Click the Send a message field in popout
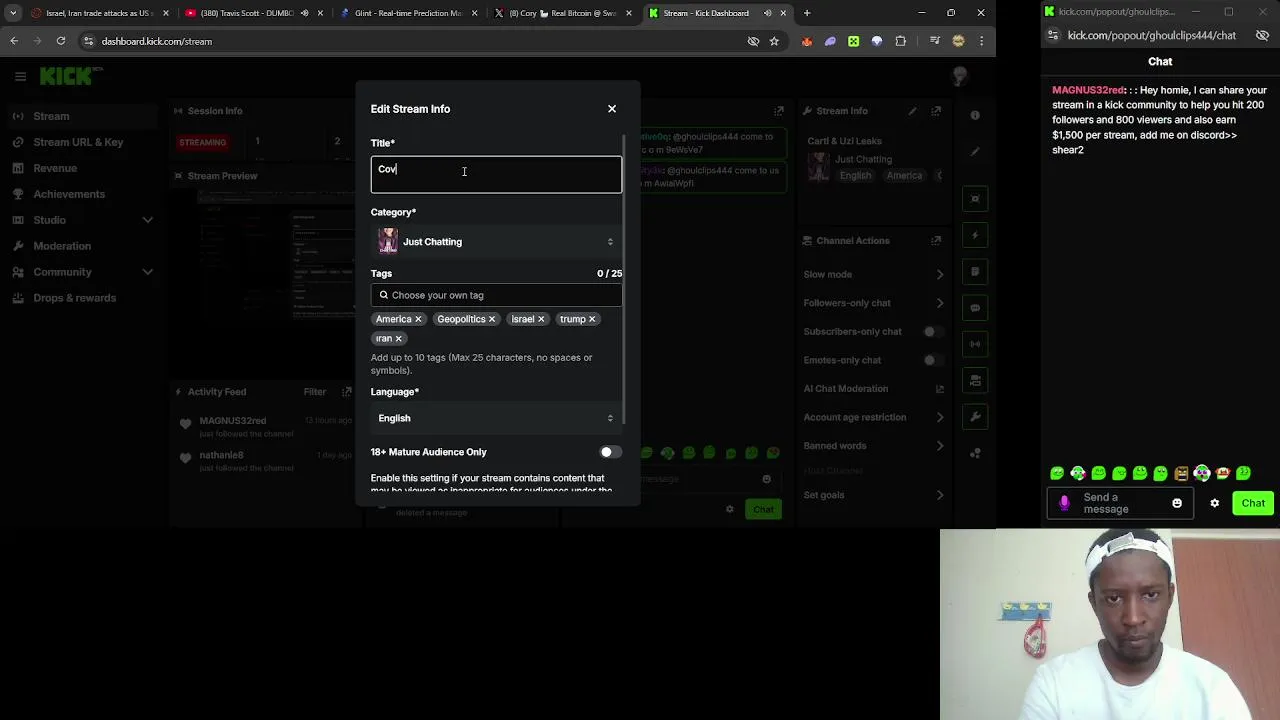The width and height of the screenshot is (1280, 720). [x=1120, y=503]
